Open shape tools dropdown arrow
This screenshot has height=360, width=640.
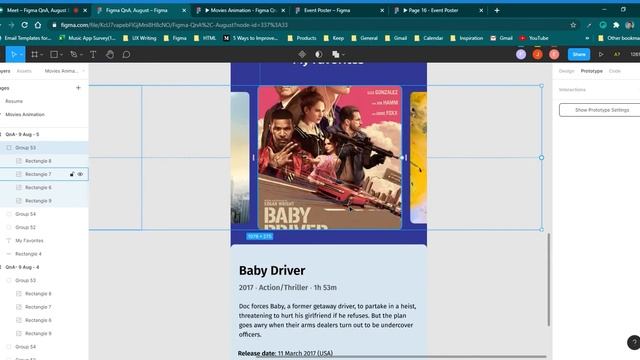coord(61,55)
